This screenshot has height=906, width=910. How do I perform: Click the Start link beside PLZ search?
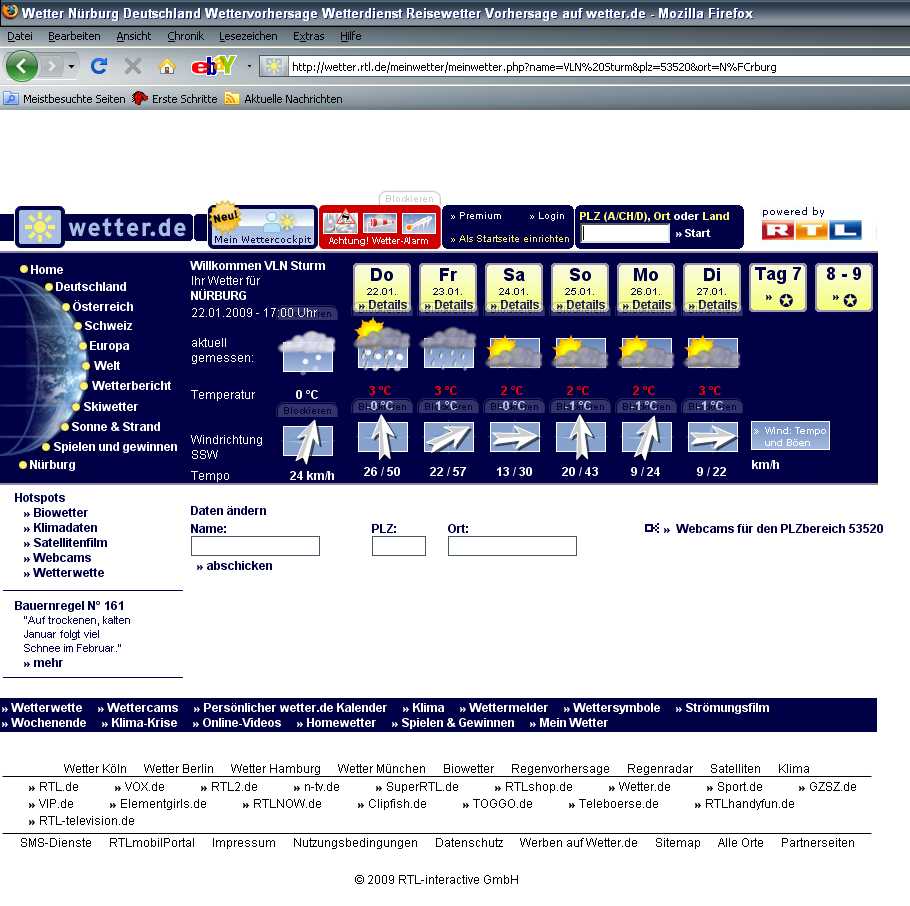pyautogui.click(x=693, y=233)
